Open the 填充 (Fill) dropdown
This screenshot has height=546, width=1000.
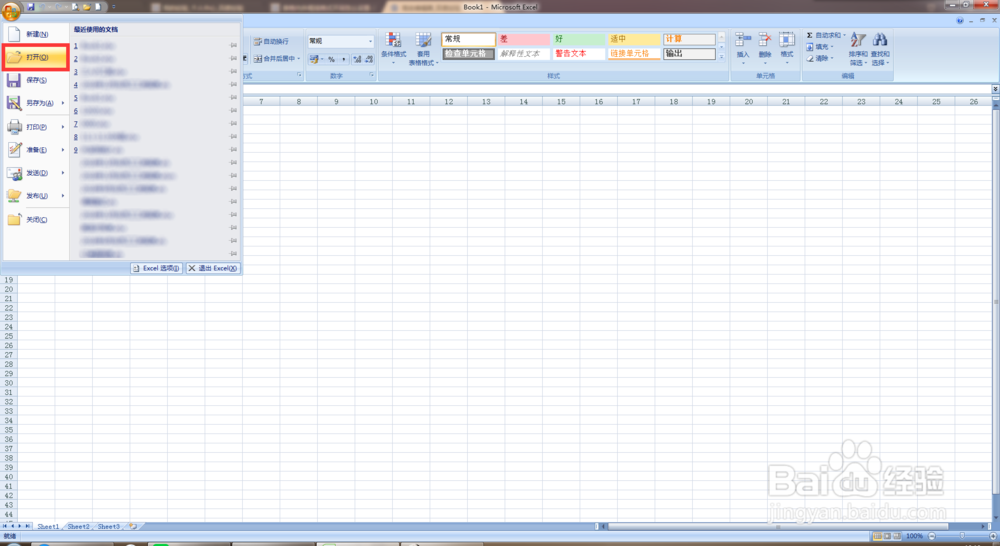pos(820,47)
